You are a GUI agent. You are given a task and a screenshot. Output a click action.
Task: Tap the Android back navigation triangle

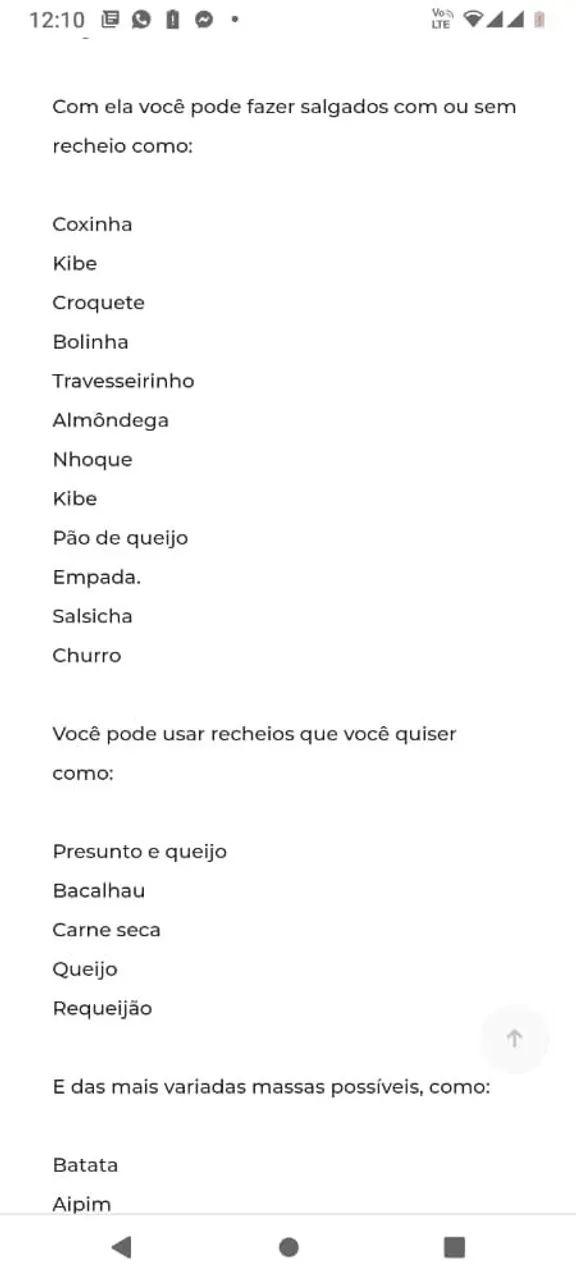[121, 1246]
